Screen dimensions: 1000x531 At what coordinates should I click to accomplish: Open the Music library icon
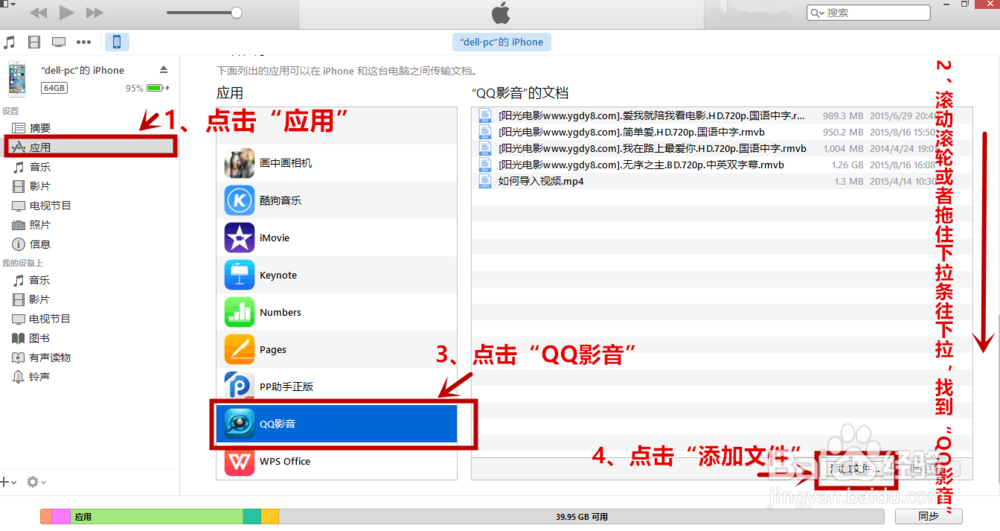(10, 42)
